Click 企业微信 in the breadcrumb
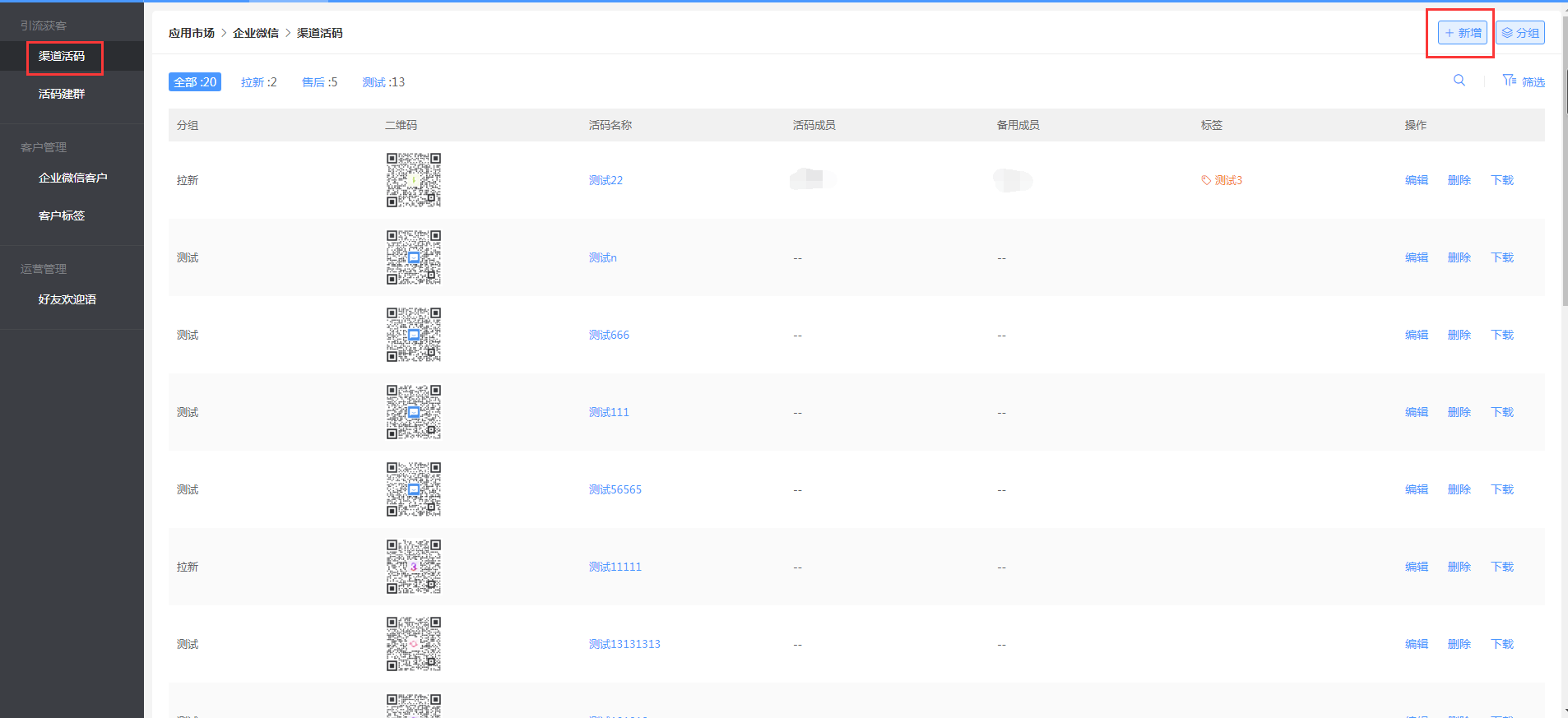Screen dimensions: 1568x718 (x=256, y=33)
